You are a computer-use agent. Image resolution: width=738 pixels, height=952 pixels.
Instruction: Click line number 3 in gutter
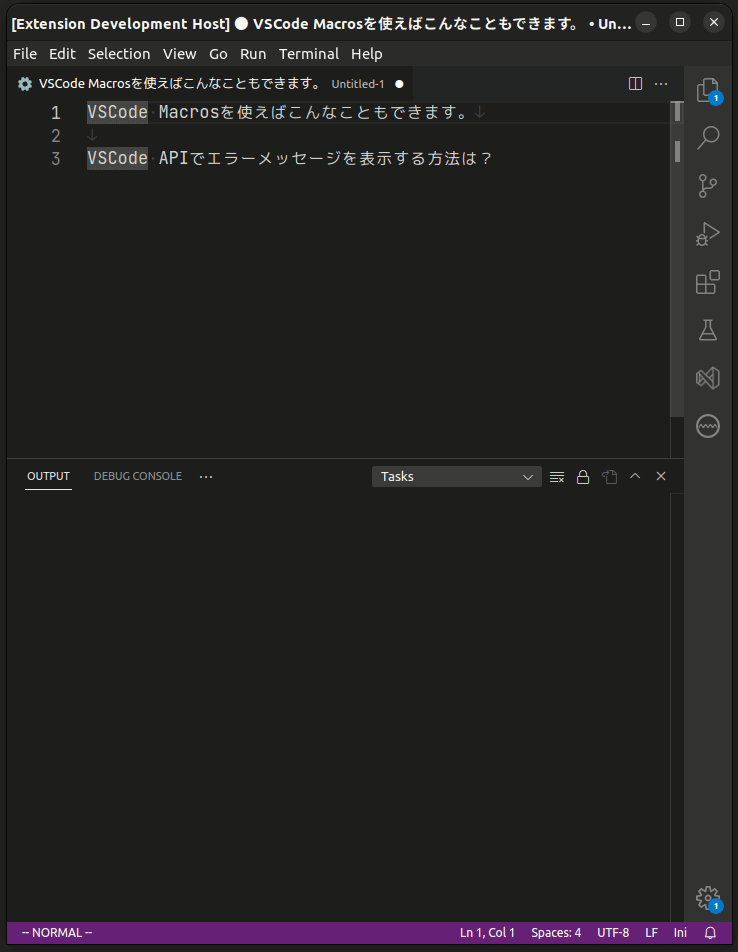55,159
